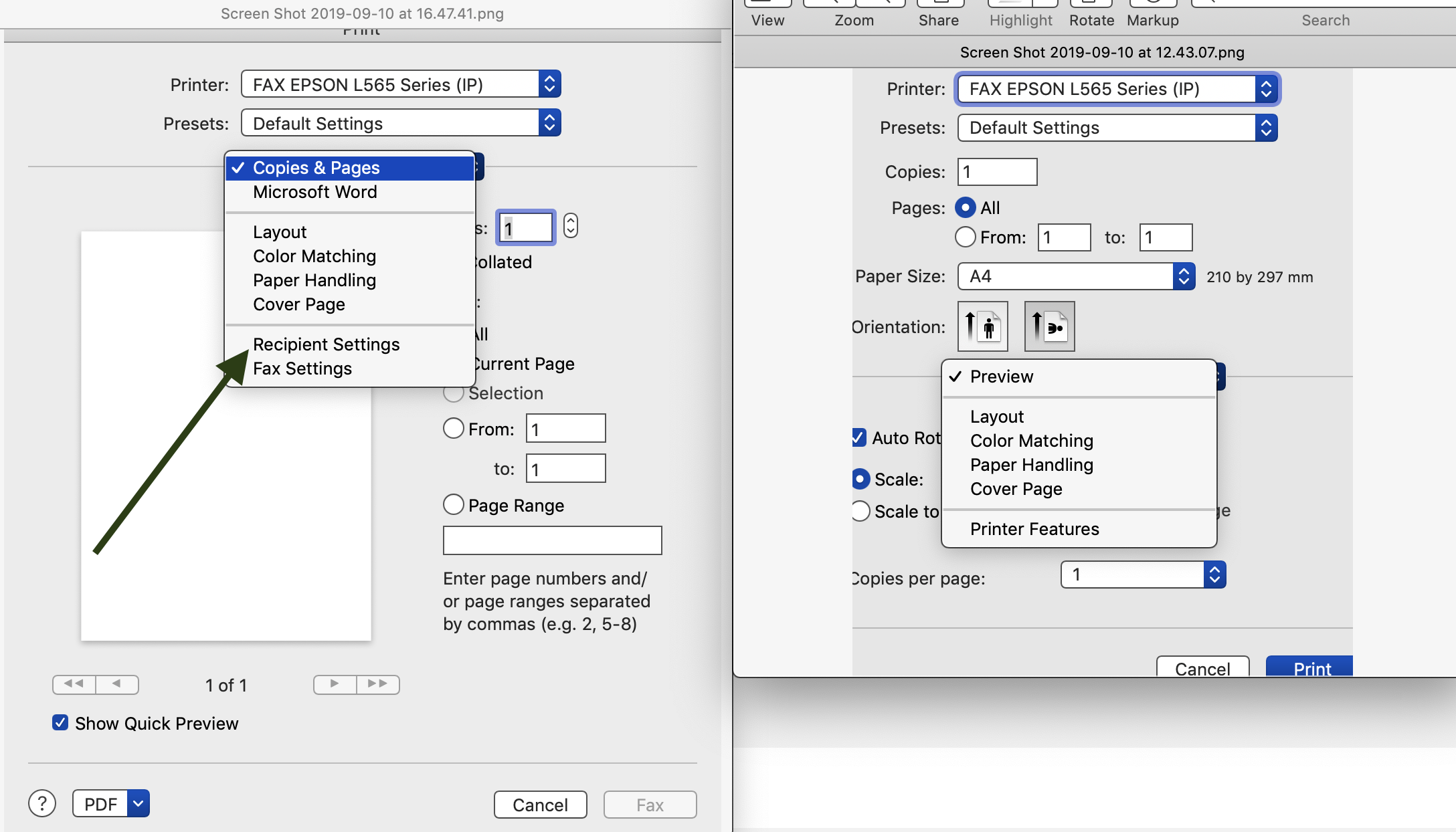Open the PDF dropdown arrow
Viewport: 1456px width, 832px height.
click(x=139, y=803)
